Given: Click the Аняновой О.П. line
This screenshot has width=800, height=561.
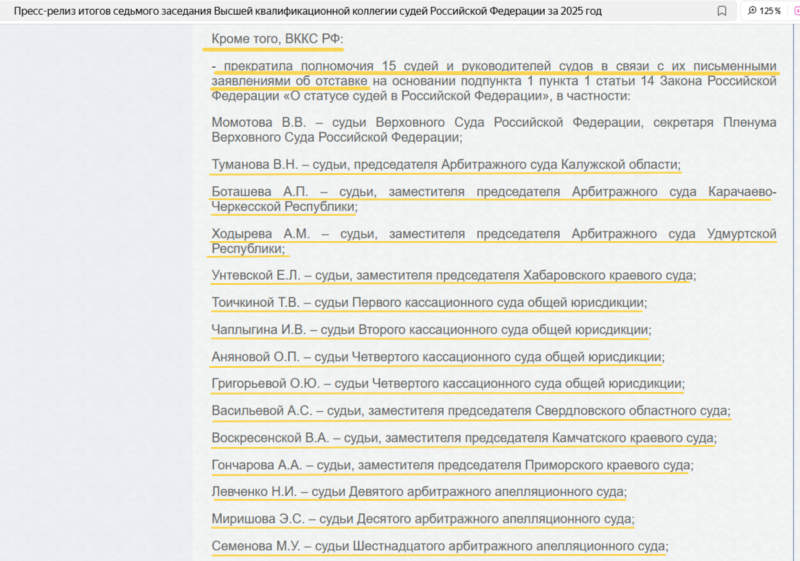Looking at the screenshot, I should tap(437, 357).
